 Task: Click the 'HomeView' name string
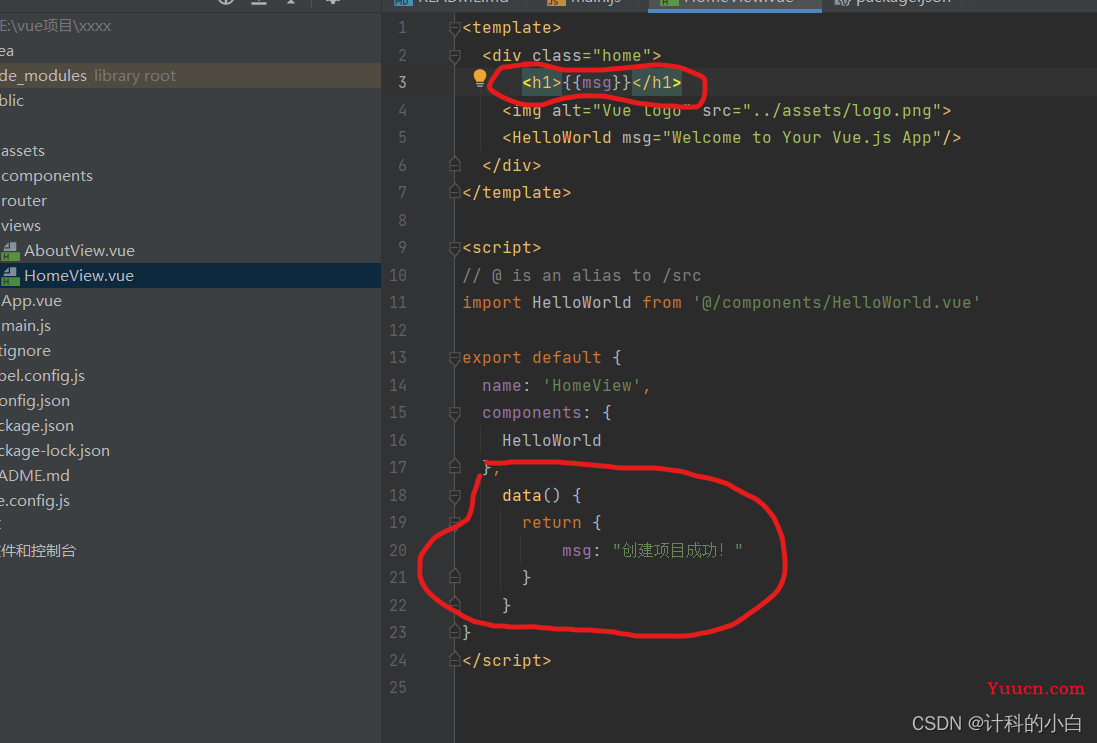[592, 385]
